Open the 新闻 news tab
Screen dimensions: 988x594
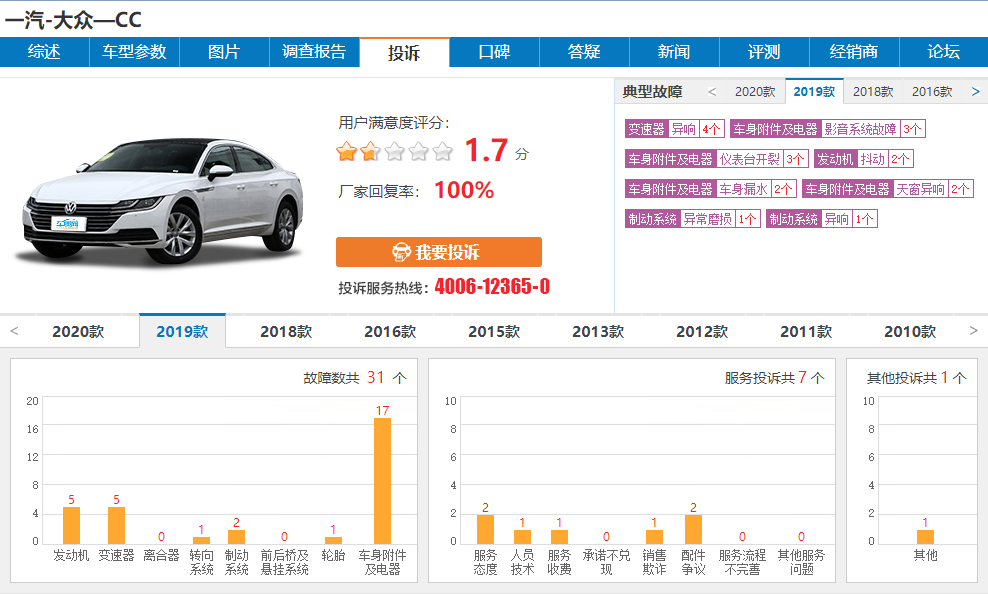(x=674, y=52)
